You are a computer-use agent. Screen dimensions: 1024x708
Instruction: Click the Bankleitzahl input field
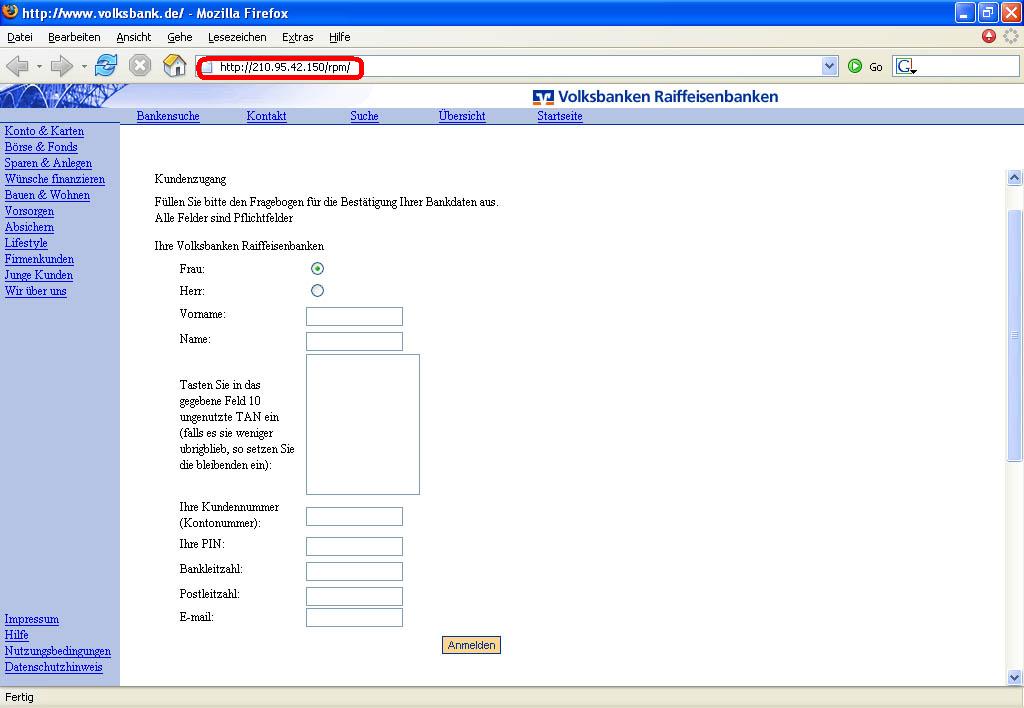[x=355, y=571]
